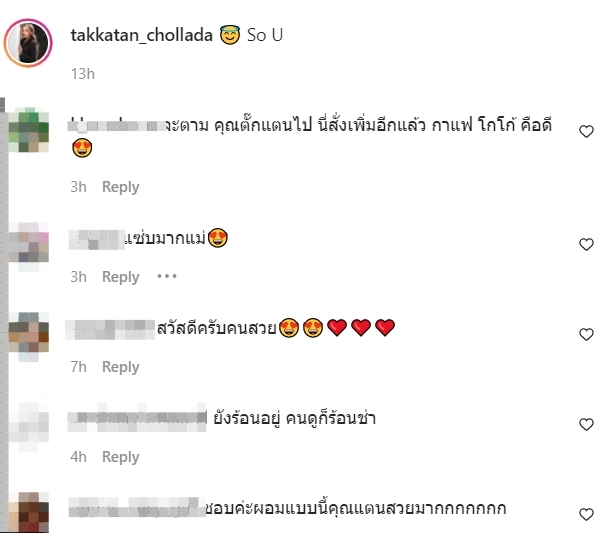
Task: Open blurred username before ยังร้อนอยู่ comment
Action: 137,418
